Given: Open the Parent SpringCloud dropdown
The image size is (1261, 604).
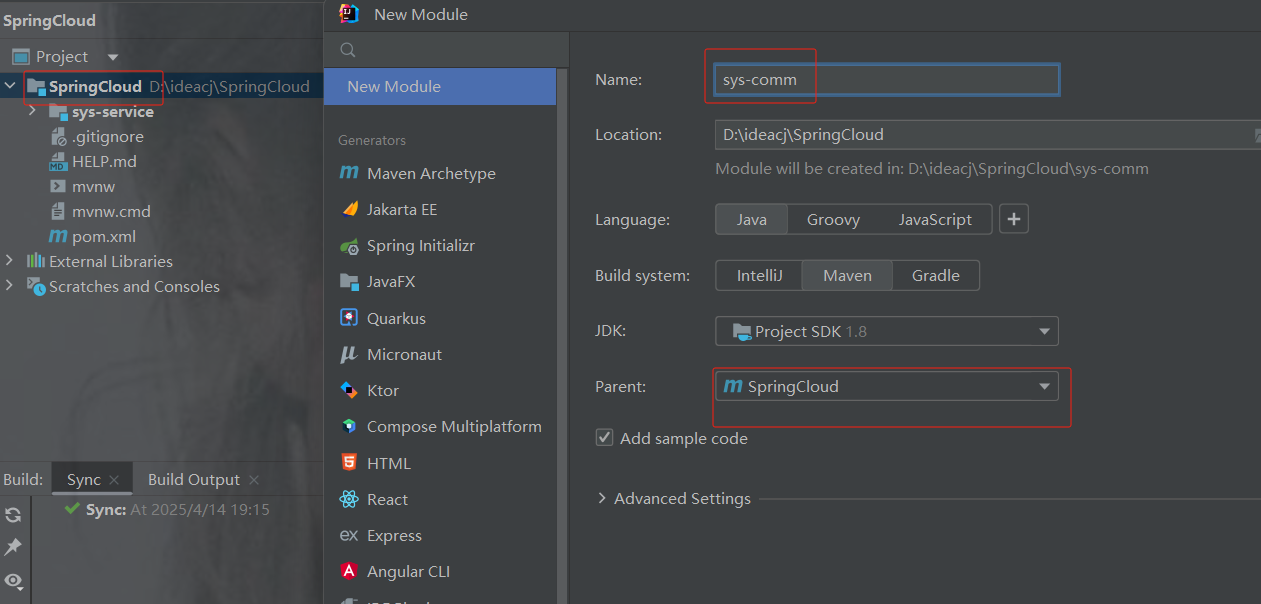Looking at the screenshot, I should point(887,386).
